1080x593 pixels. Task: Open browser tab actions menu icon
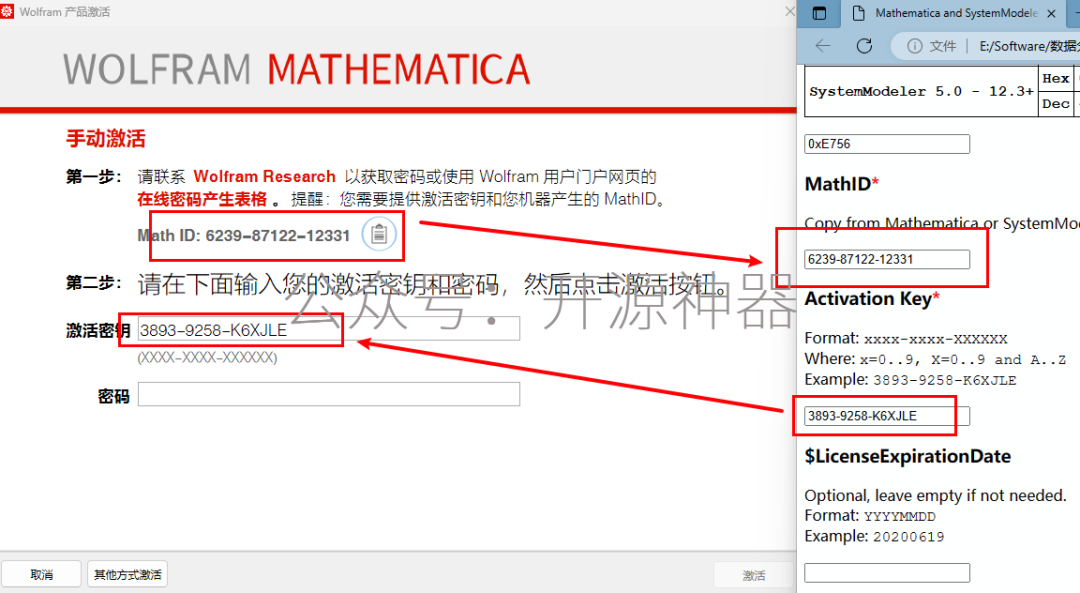tap(819, 13)
